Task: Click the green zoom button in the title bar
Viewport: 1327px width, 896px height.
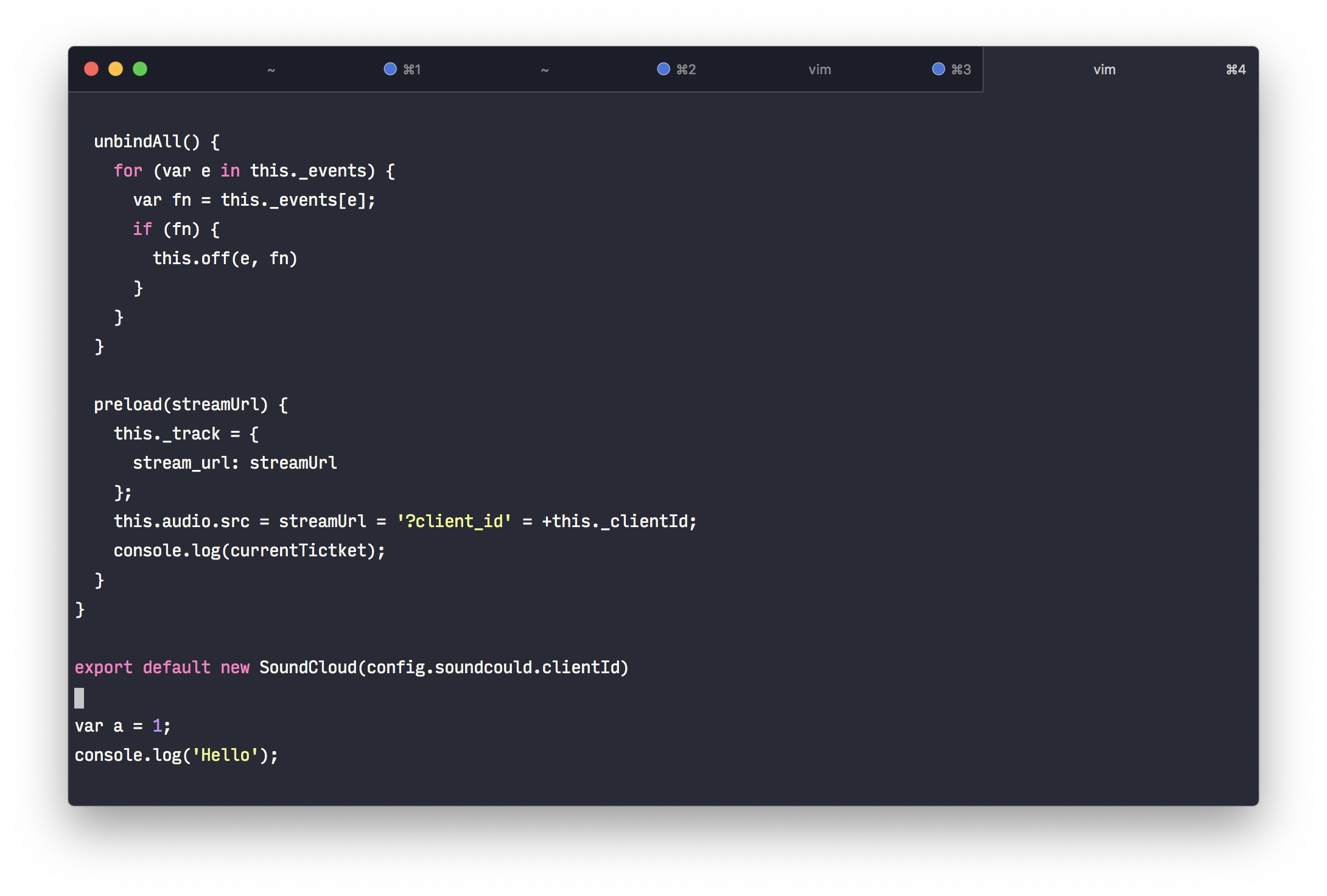Action: pyautogui.click(x=141, y=69)
